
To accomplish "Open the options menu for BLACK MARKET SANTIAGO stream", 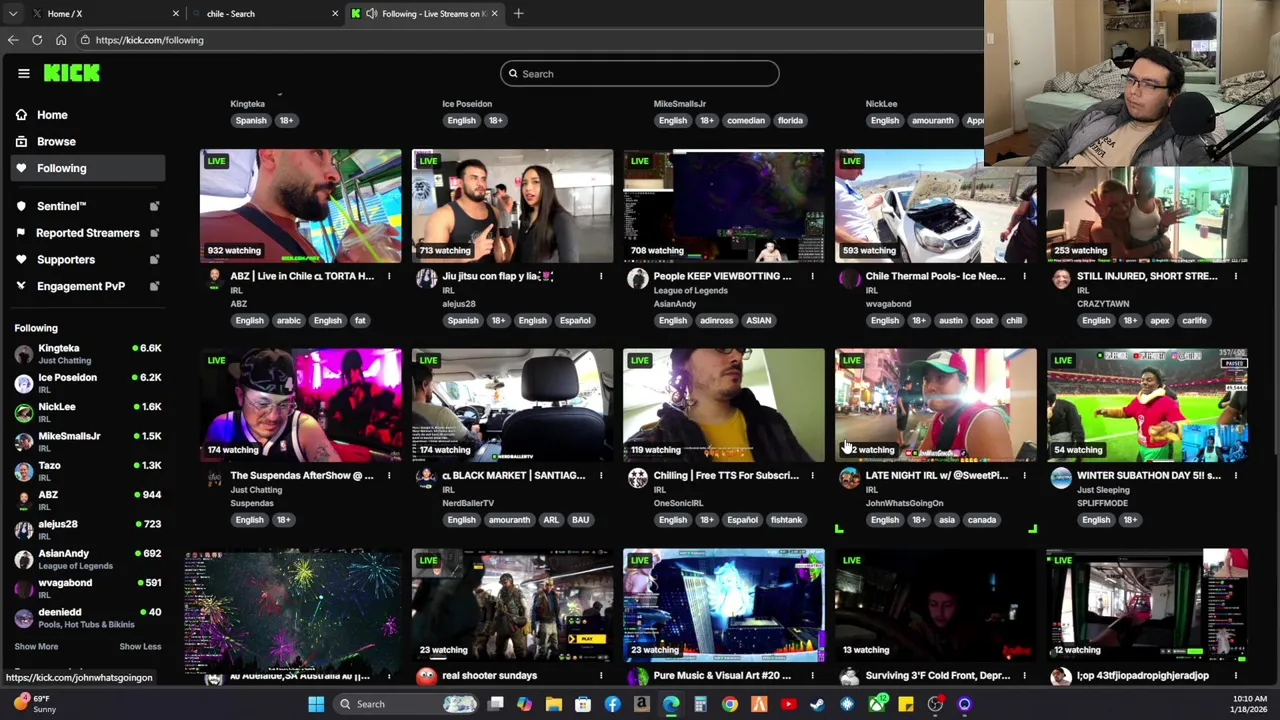I will coord(601,476).
